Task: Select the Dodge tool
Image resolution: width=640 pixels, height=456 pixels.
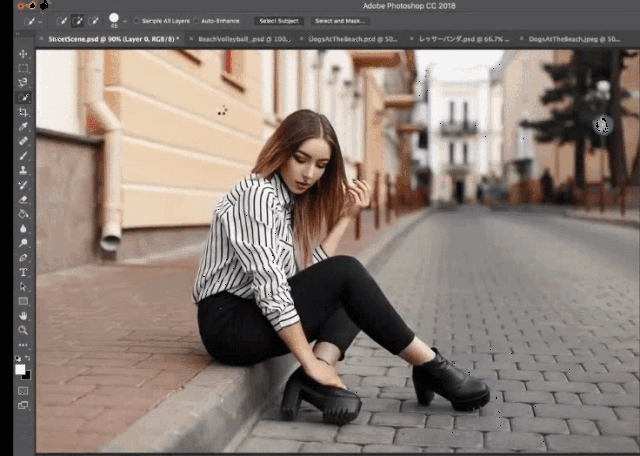Action: coord(23,243)
